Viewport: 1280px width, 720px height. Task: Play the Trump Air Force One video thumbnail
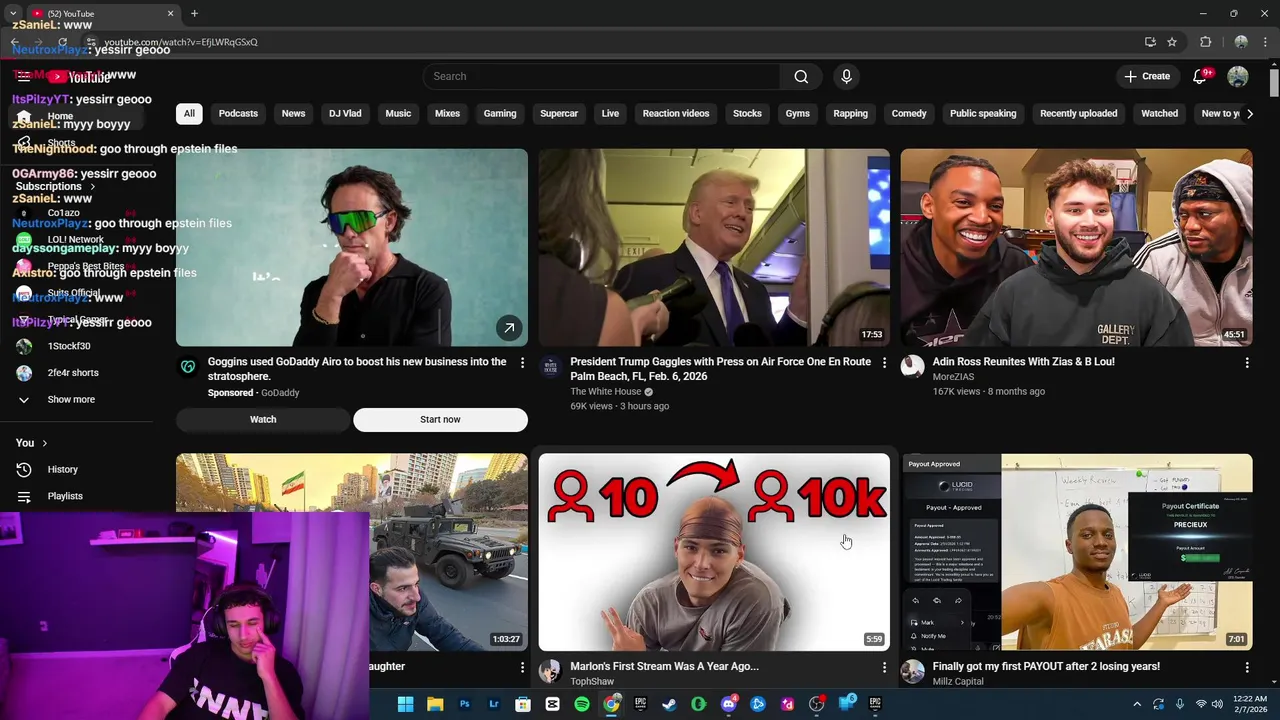tap(714, 247)
